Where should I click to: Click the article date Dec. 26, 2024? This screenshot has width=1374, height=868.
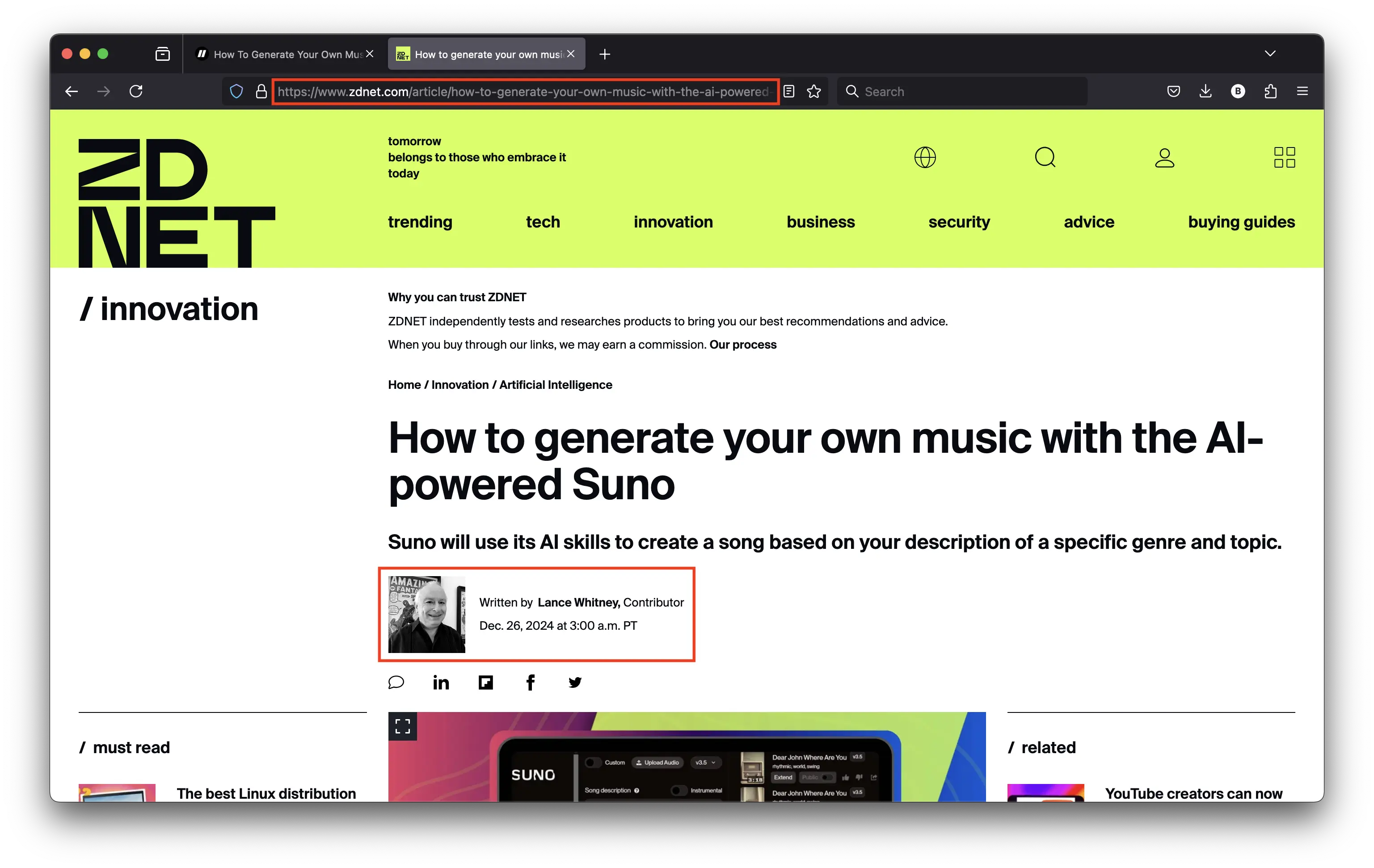[558, 626]
